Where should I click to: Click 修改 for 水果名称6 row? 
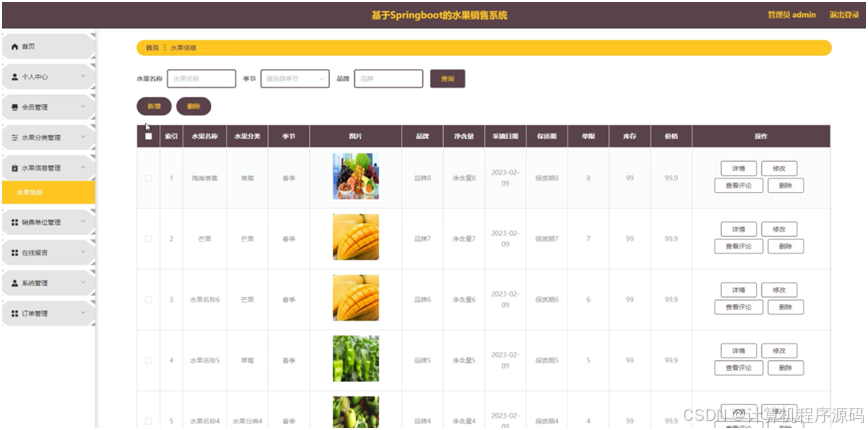[x=779, y=290]
